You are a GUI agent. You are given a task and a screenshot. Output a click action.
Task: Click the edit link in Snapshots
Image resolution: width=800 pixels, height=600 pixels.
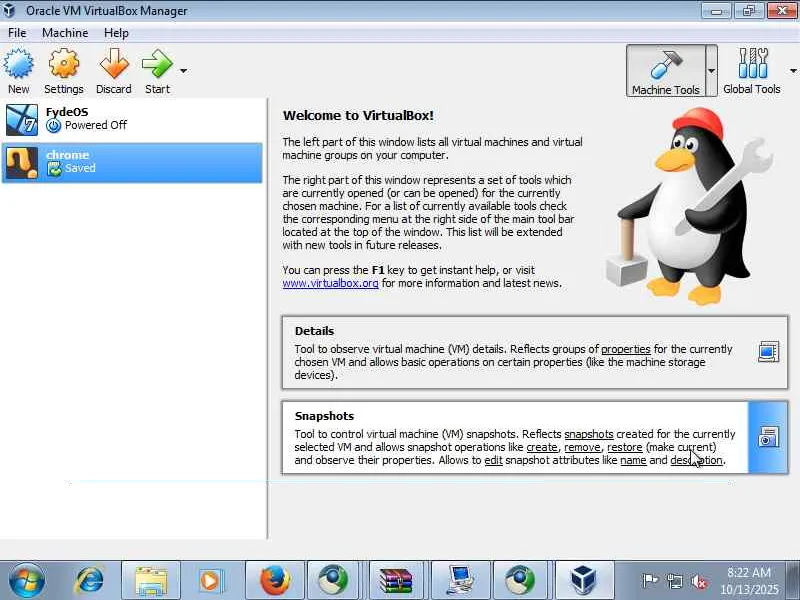click(493, 460)
